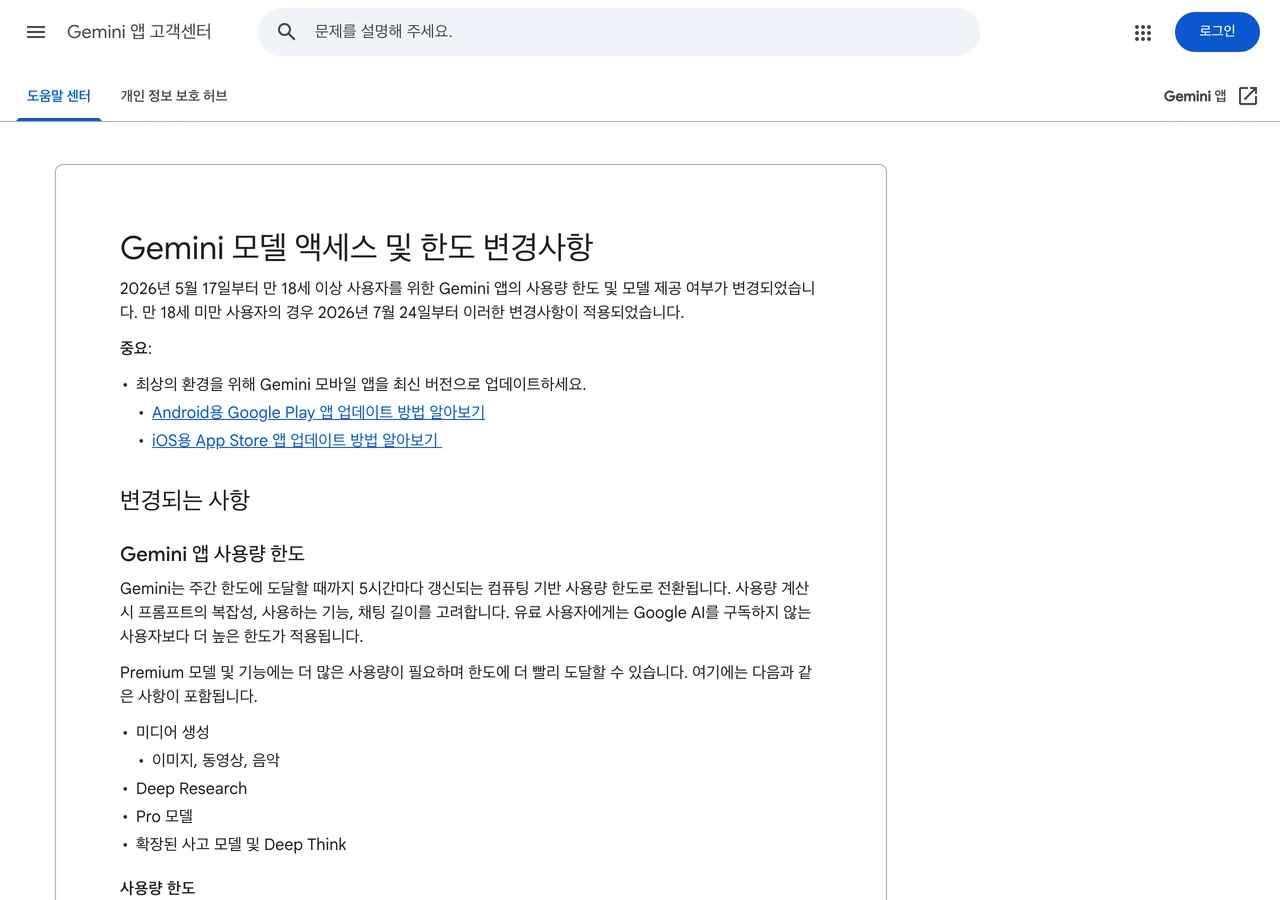The height and width of the screenshot is (900, 1280).
Task: Click the 변경되는 사항 heading
Action: tap(185, 500)
